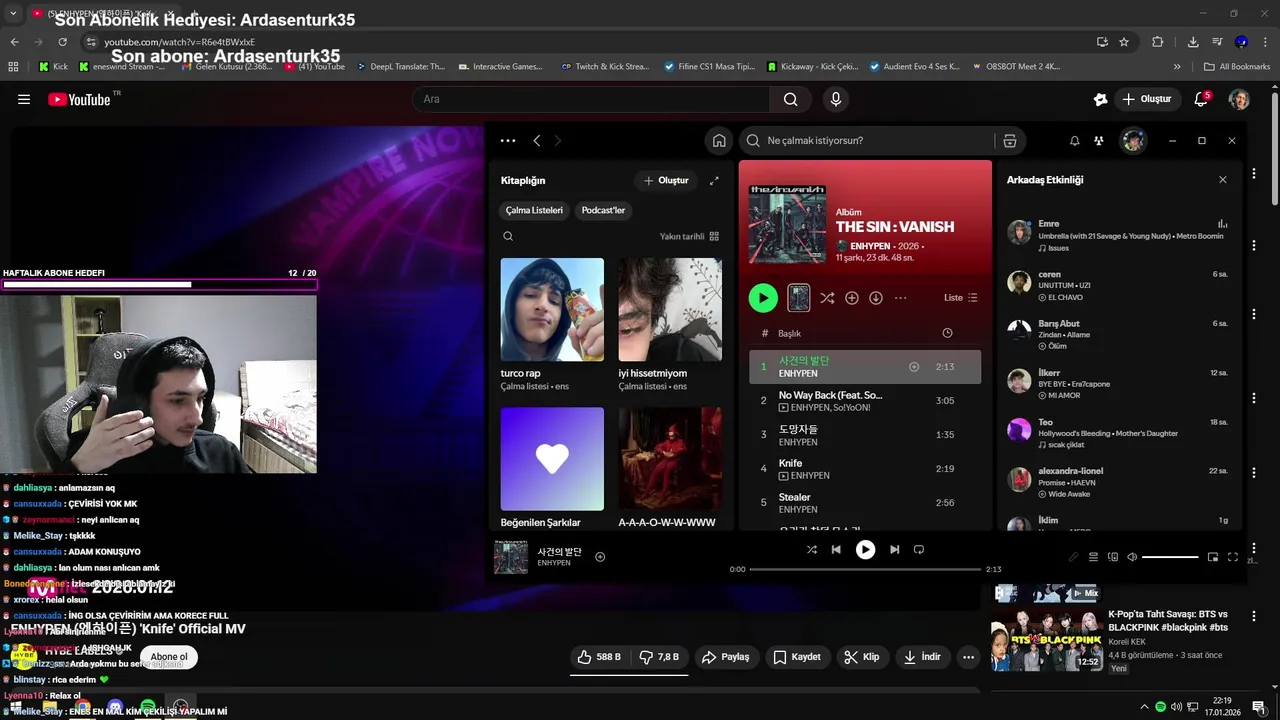Save the album to library plus icon

click(x=852, y=298)
